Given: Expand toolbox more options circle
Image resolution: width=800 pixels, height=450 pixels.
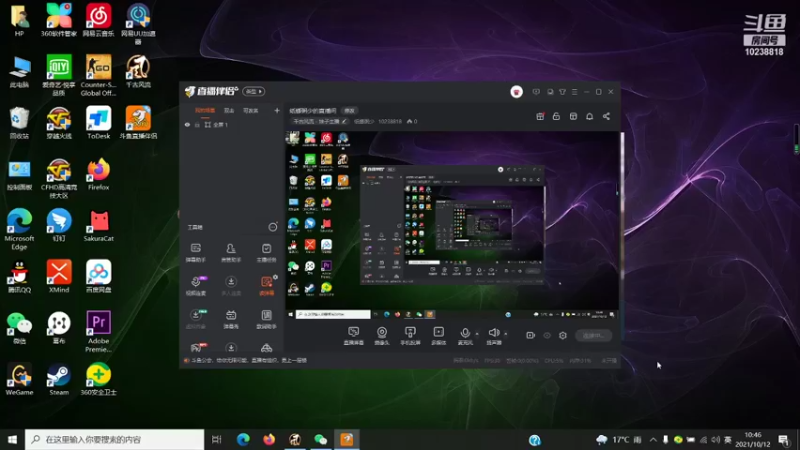Looking at the screenshot, I should tap(273, 227).
